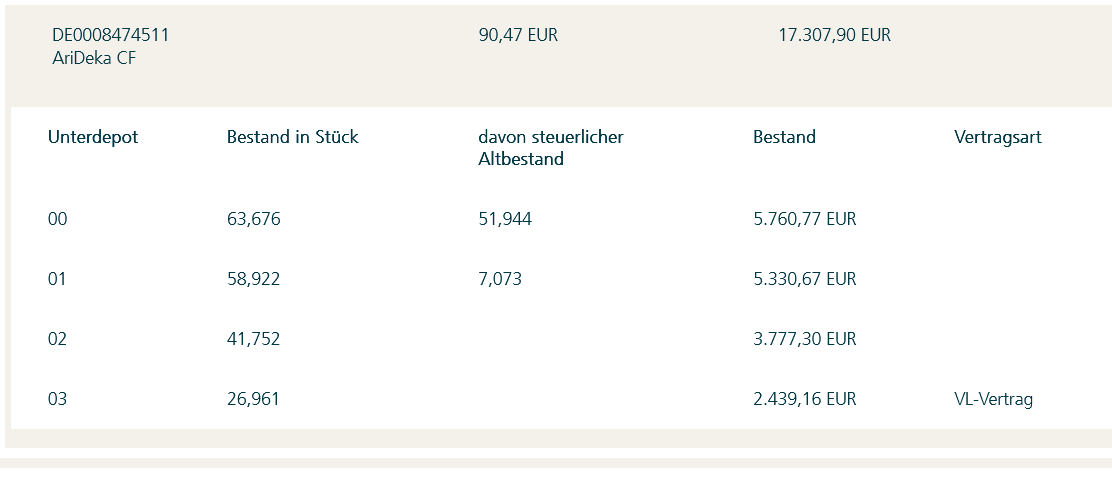Select Unterdepot row 03

(58, 399)
